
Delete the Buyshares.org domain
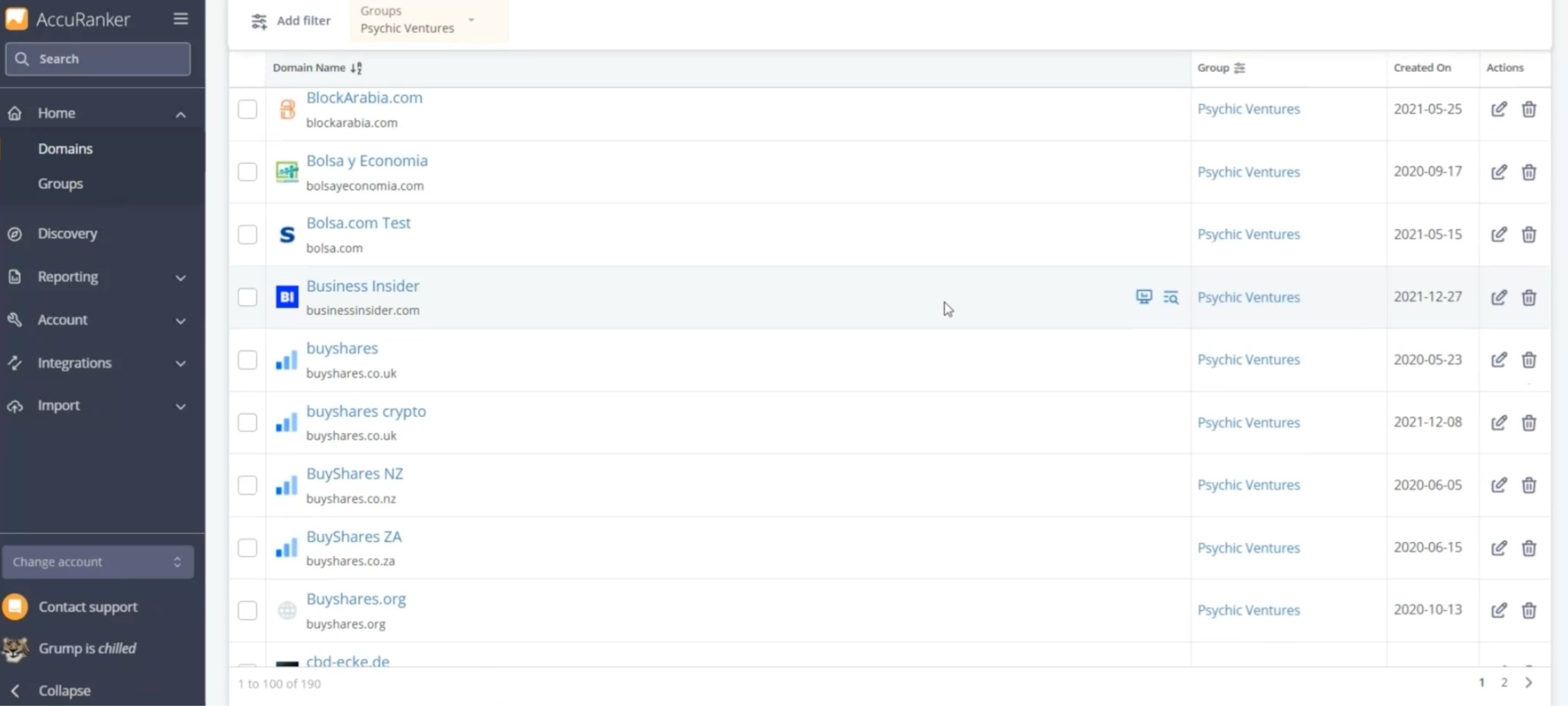1528,610
